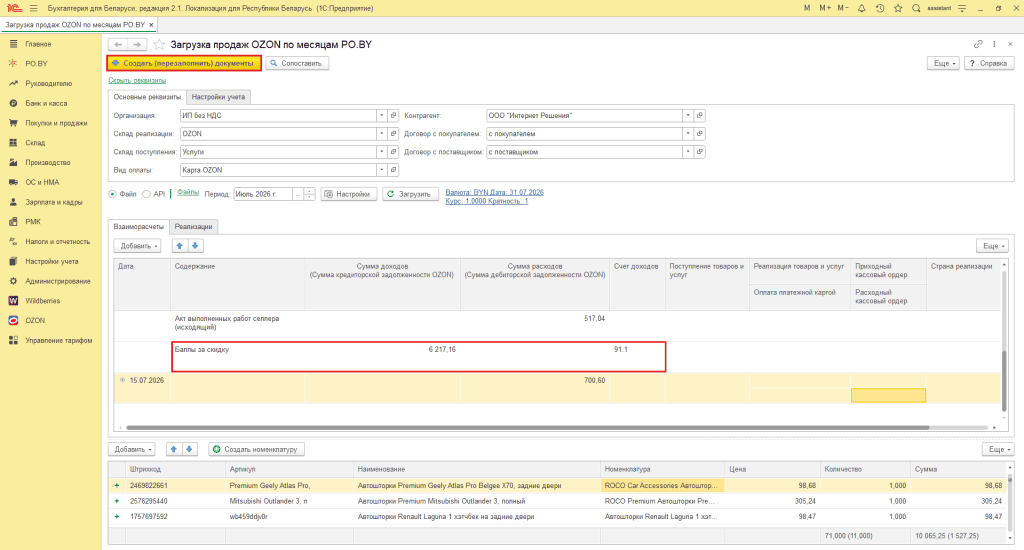Expand the Склад поступления dropdown
Screen dimensions: 1024x550
click(381, 152)
